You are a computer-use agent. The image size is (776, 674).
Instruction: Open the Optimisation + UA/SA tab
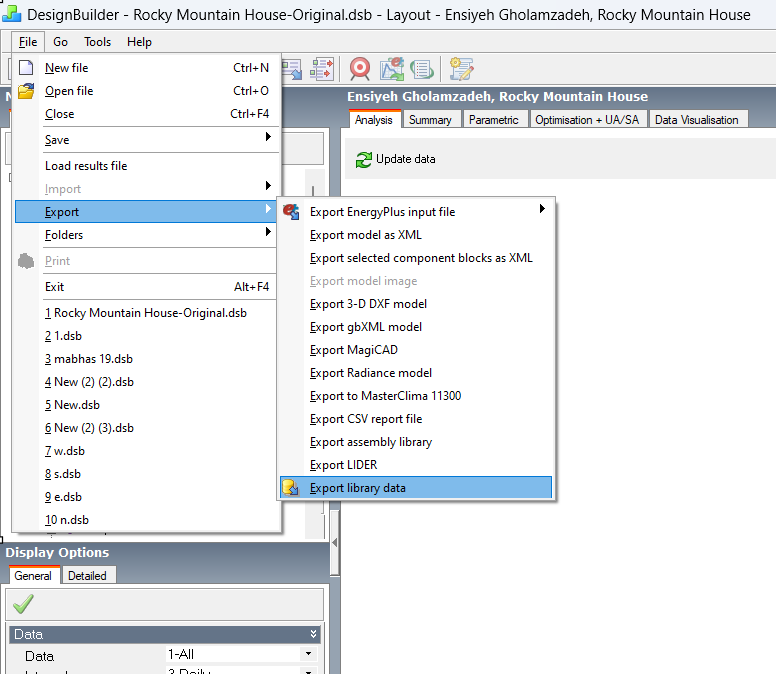[x=587, y=120]
